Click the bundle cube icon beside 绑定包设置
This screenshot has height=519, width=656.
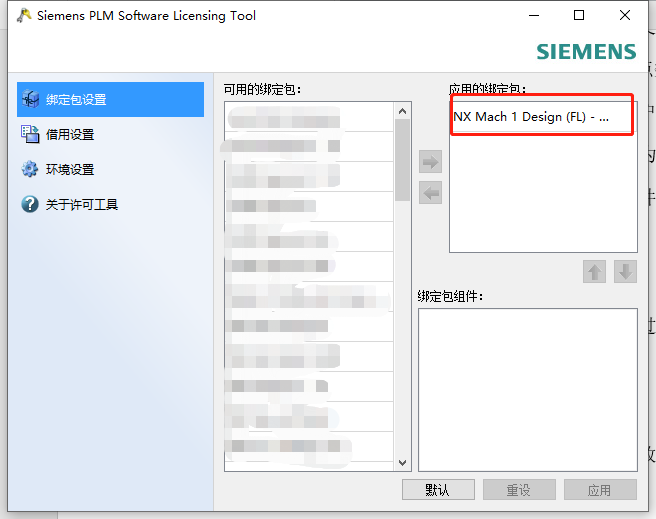click(31, 99)
